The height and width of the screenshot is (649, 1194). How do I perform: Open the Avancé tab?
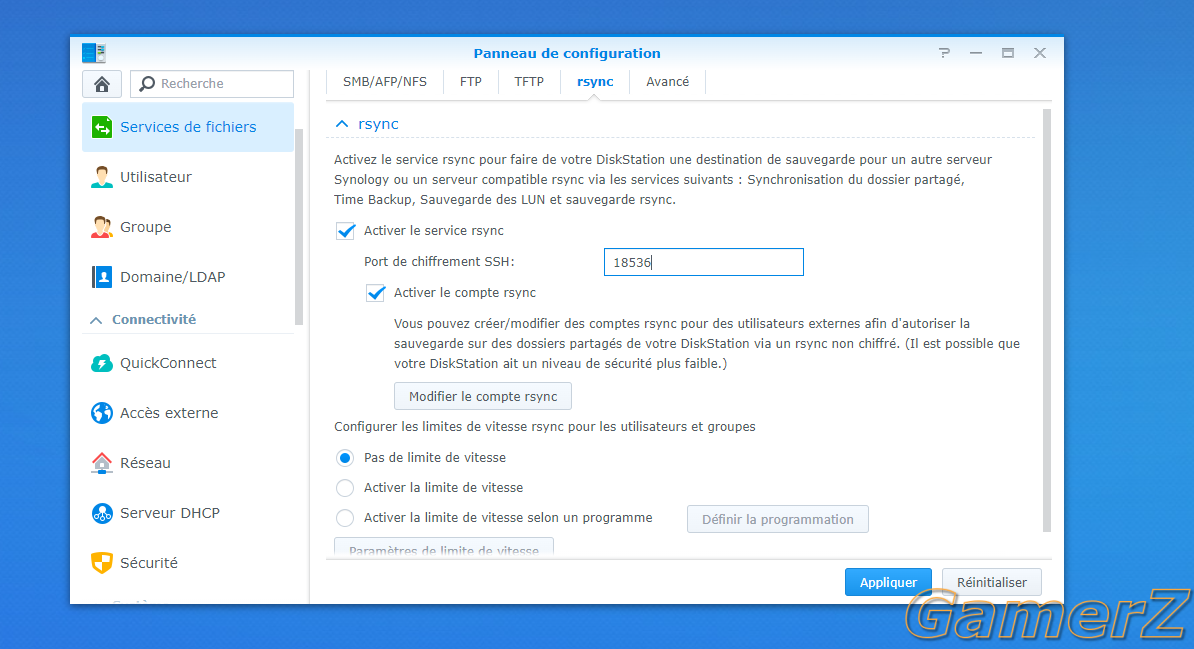pyautogui.click(x=668, y=82)
